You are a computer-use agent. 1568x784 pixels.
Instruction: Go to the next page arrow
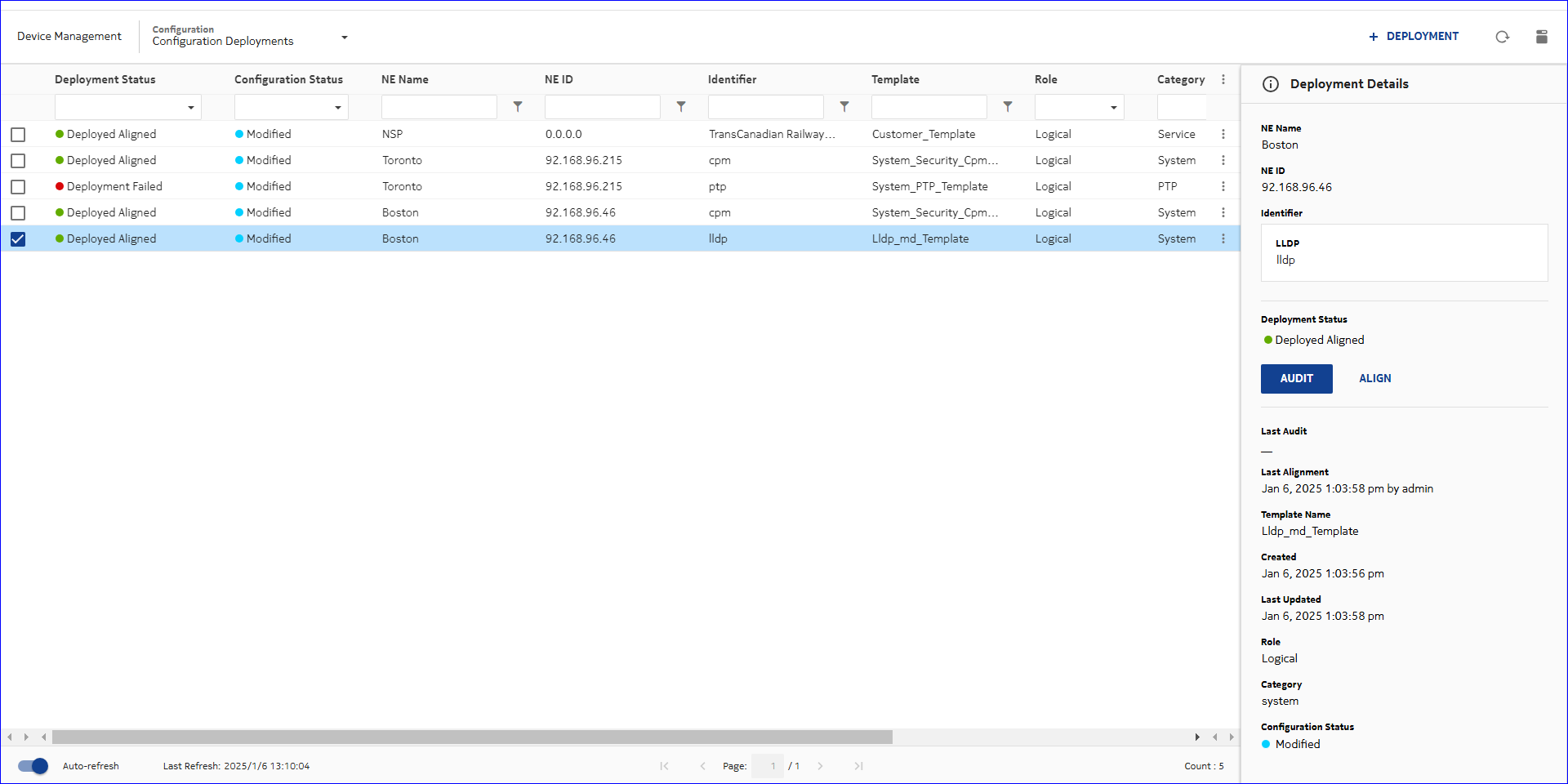(820, 766)
